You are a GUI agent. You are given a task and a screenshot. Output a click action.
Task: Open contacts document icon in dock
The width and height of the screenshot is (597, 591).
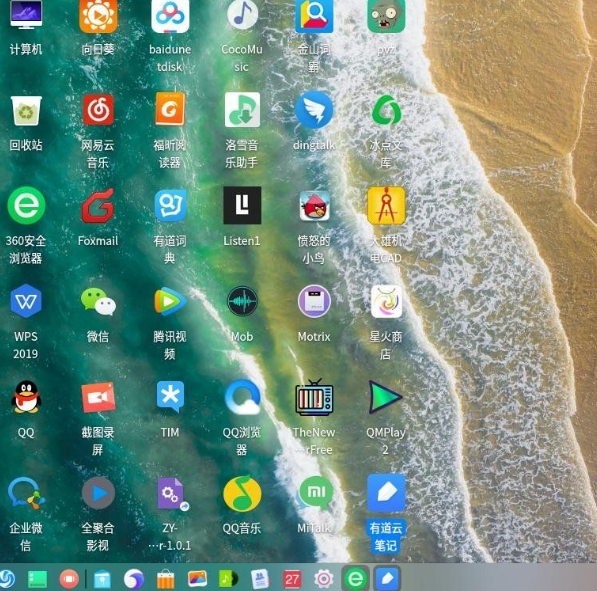tap(260, 579)
